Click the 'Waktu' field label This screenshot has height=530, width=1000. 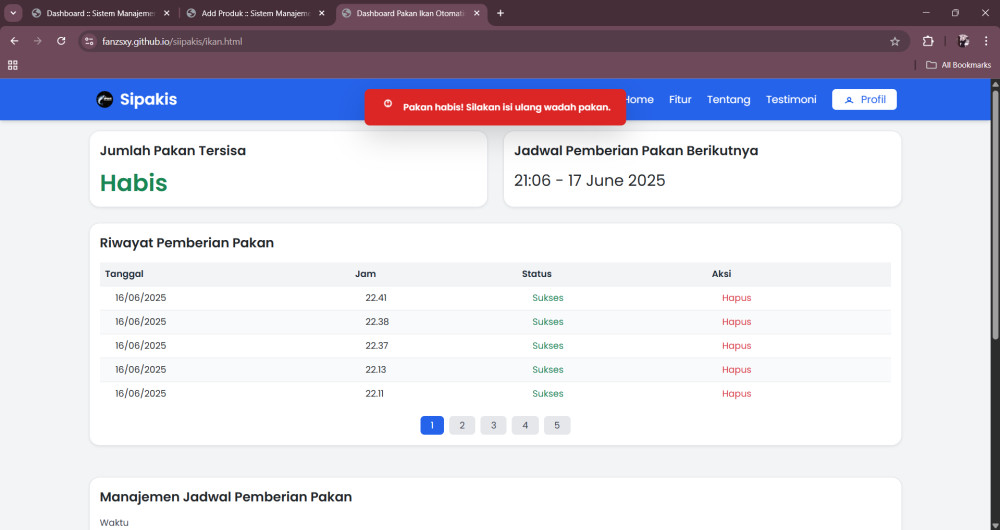(x=114, y=522)
